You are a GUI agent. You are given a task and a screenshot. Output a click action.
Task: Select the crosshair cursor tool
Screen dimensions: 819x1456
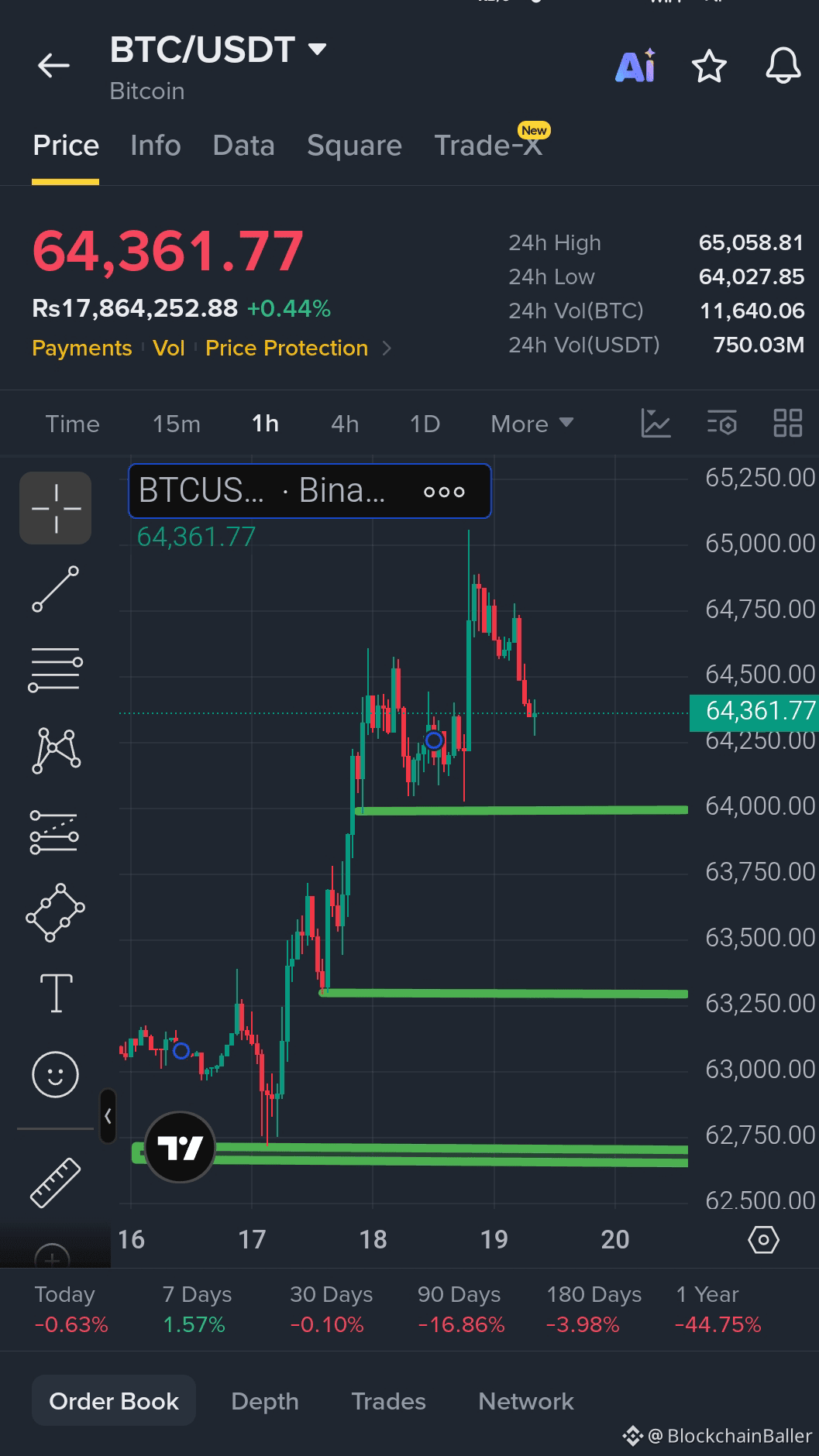click(56, 508)
